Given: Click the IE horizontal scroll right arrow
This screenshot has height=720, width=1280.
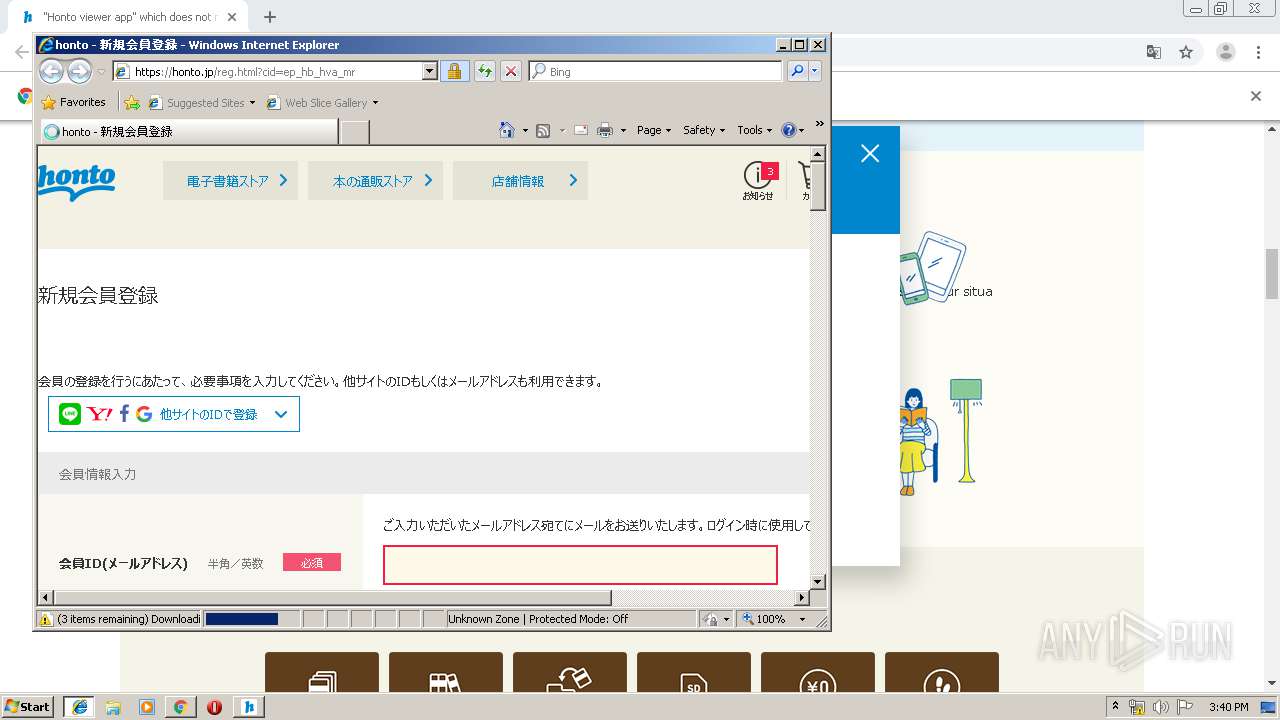Looking at the screenshot, I should [x=801, y=598].
